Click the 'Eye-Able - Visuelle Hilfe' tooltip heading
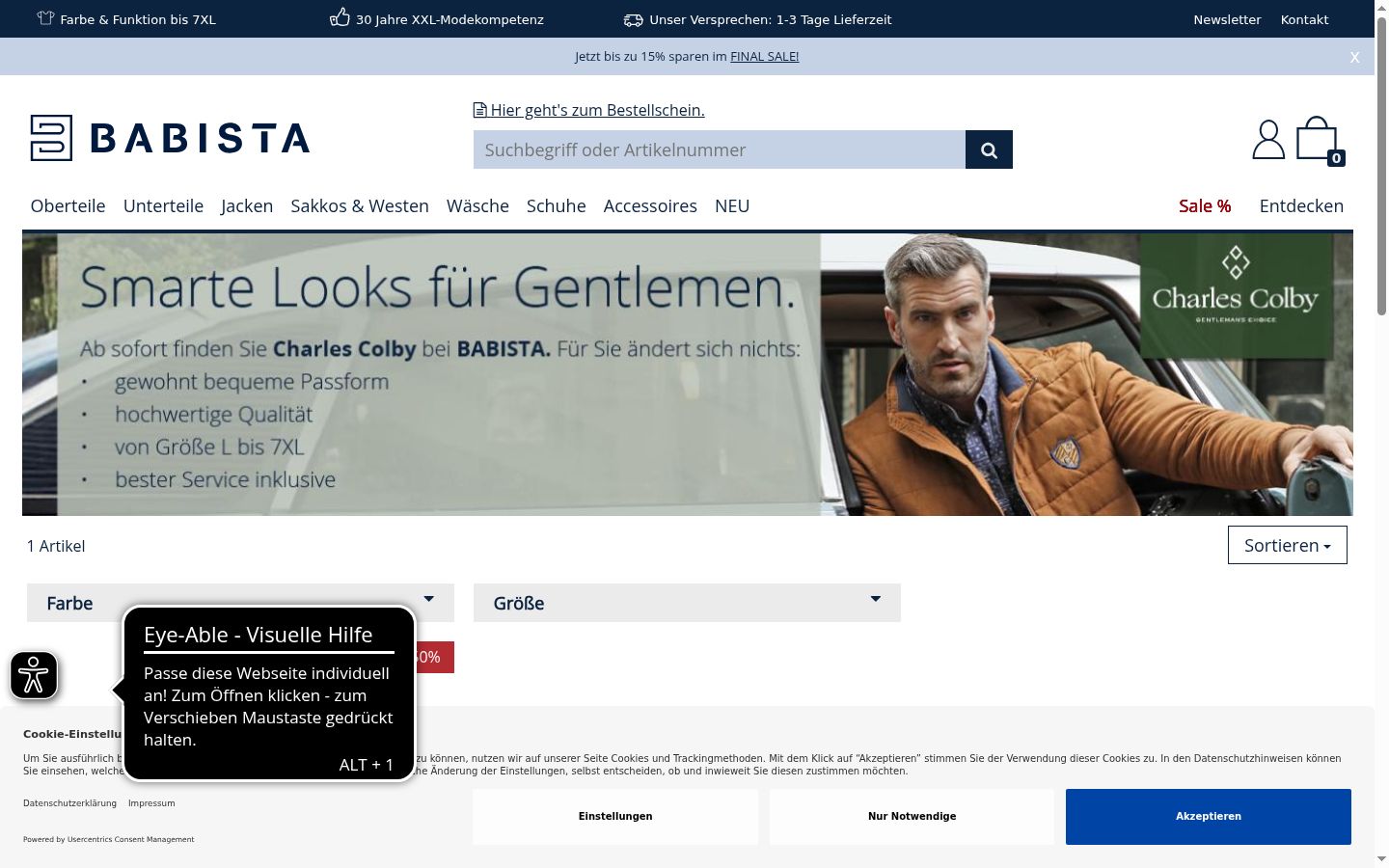Viewport: 1389px width, 868px height. pyautogui.click(x=258, y=635)
